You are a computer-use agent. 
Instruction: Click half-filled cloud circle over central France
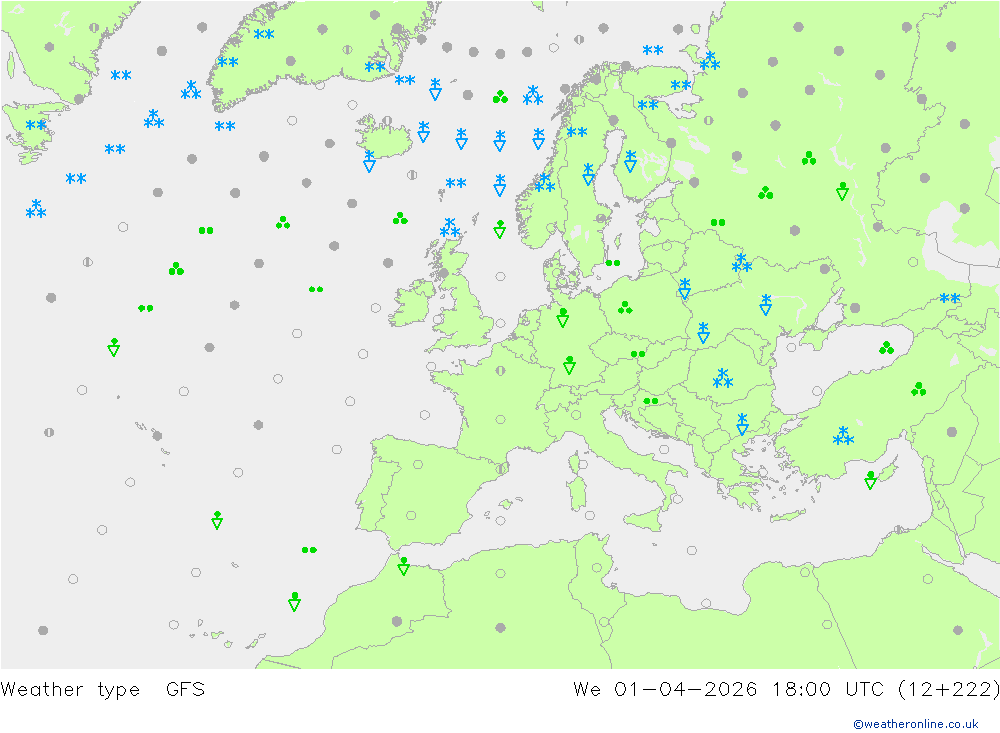pyautogui.click(x=501, y=370)
